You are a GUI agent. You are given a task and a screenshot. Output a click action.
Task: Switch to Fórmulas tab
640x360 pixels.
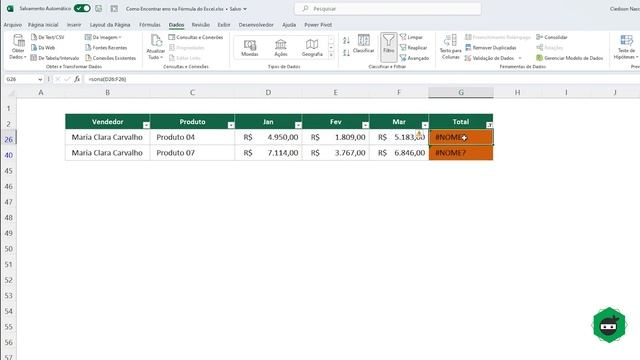click(x=150, y=25)
